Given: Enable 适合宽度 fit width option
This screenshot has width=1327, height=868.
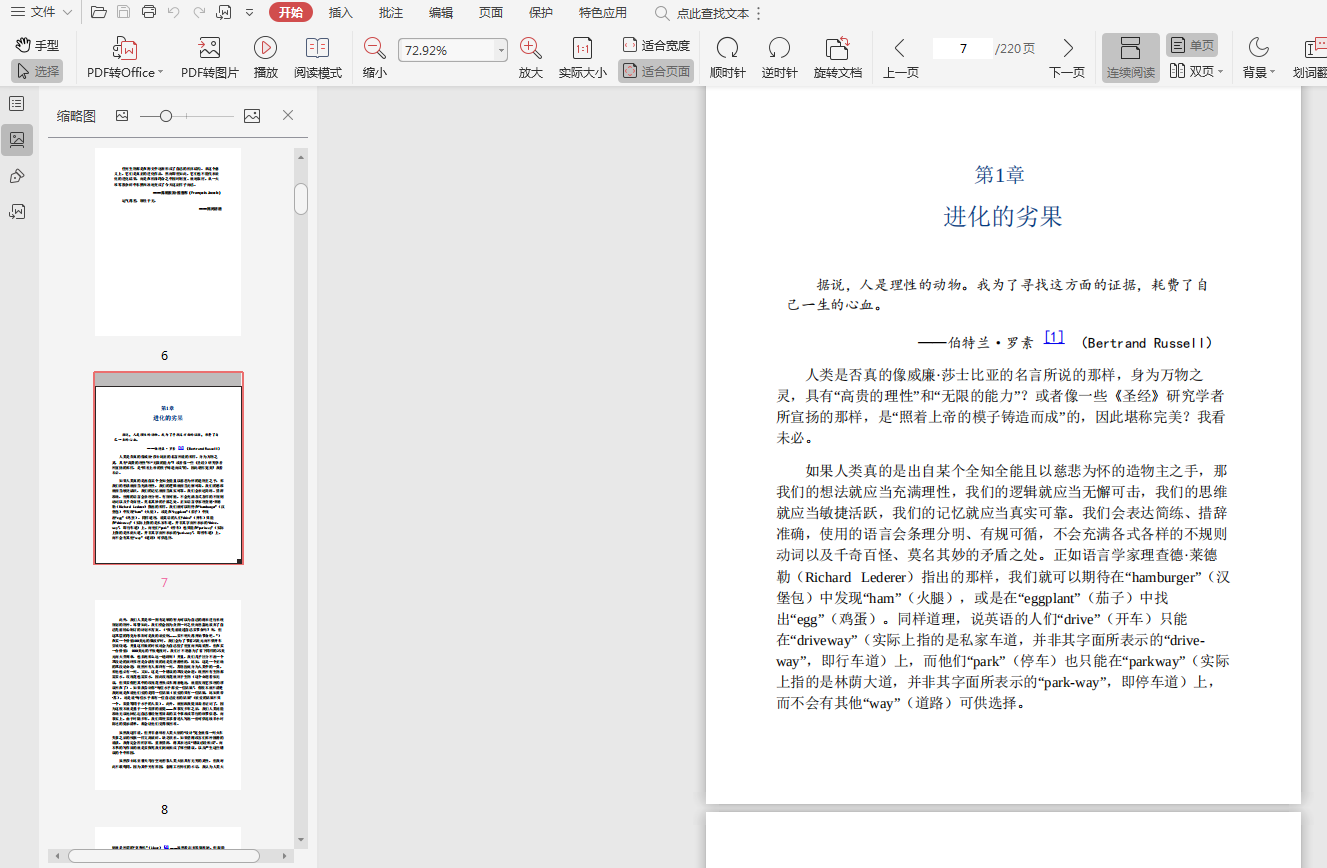Looking at the screenshot, I should click(656, 45).
